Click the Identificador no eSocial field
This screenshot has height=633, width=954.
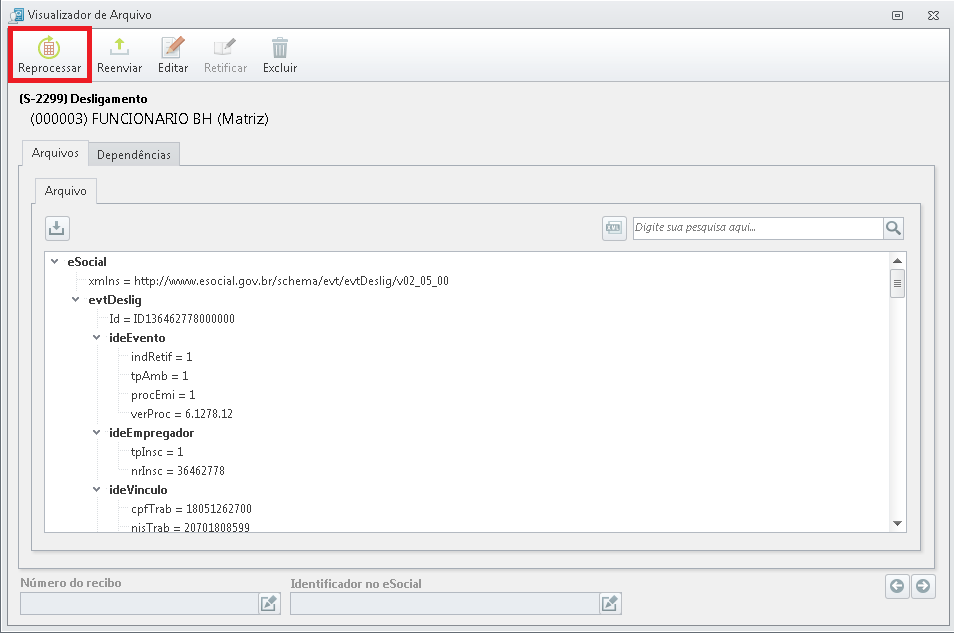pyautogui.click(x=445, y=603)
